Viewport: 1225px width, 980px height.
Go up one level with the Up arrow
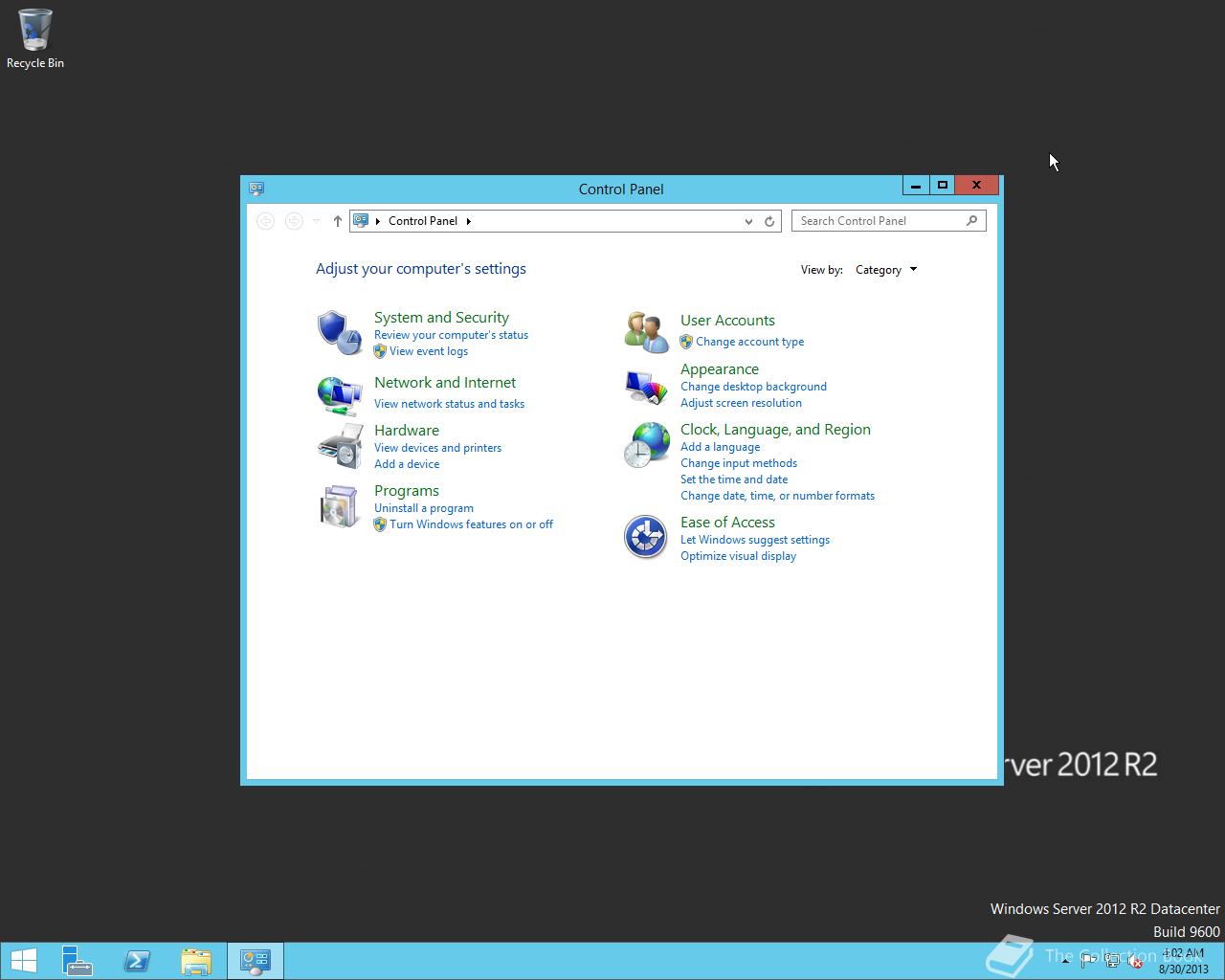pyautogui.click(x=338, y=221)
